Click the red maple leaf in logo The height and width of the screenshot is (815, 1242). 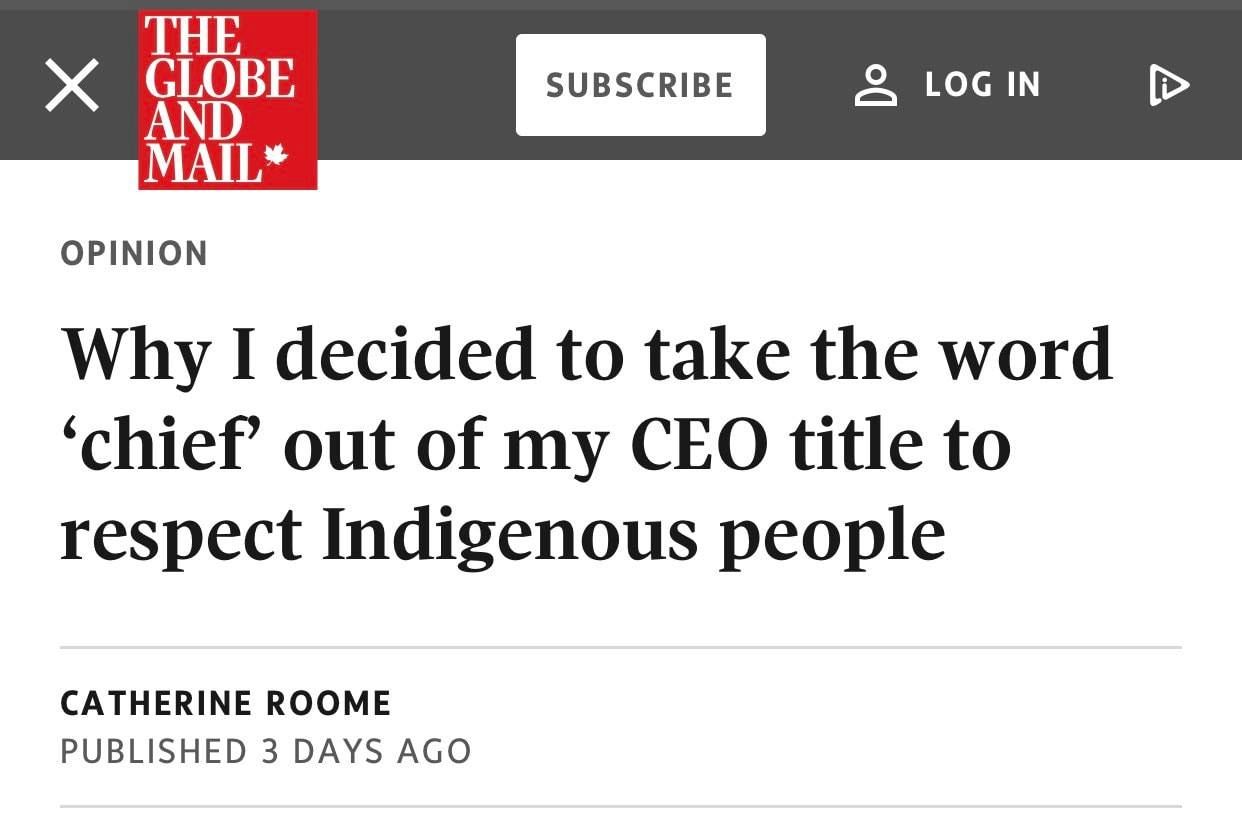[276, 156]
